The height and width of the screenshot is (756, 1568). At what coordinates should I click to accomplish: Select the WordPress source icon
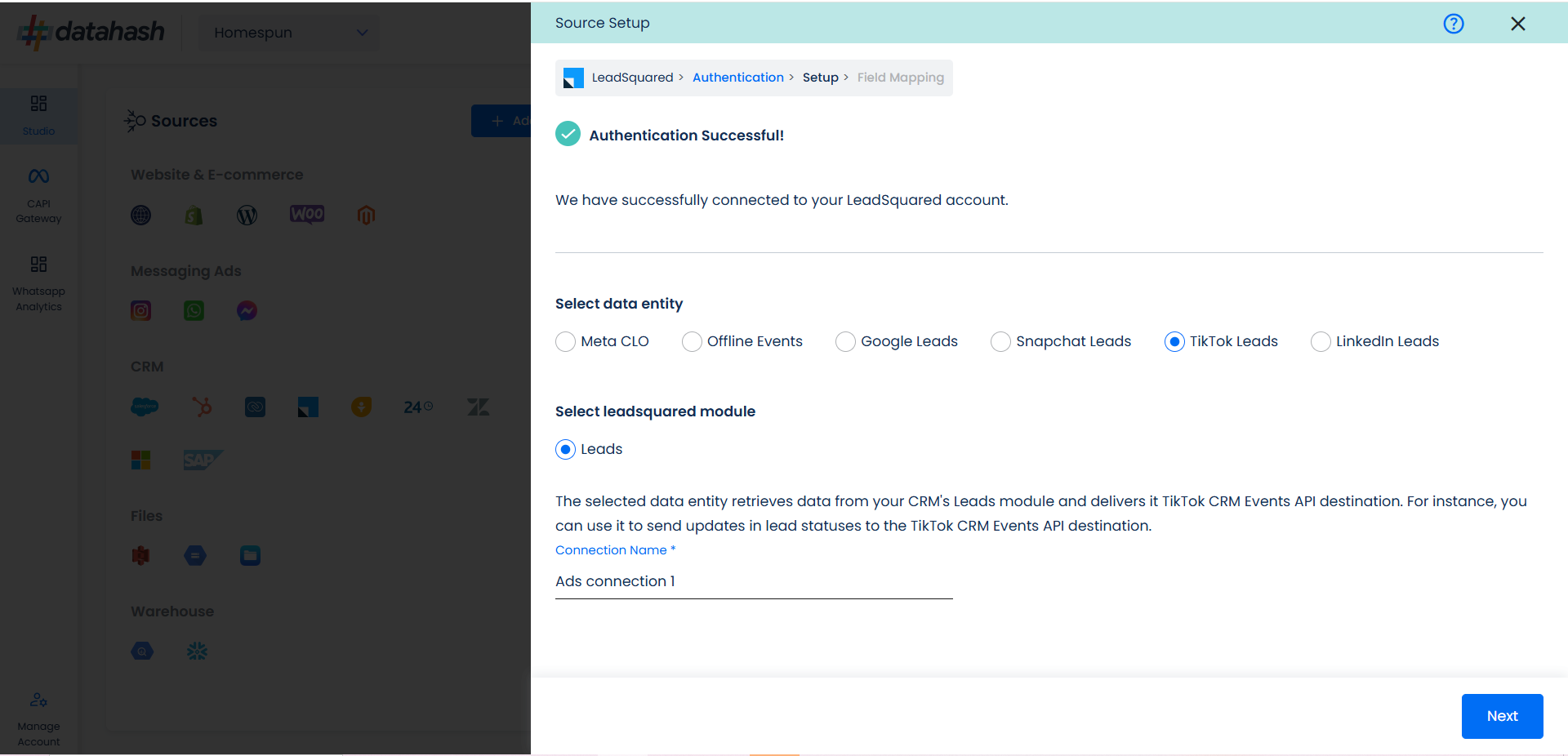click(x=247, y=215)
